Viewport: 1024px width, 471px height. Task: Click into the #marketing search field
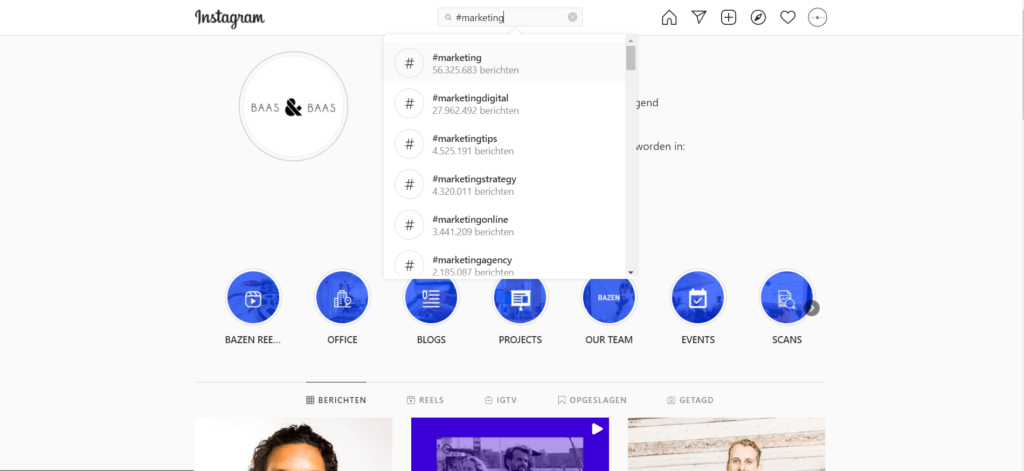[510, 18]
